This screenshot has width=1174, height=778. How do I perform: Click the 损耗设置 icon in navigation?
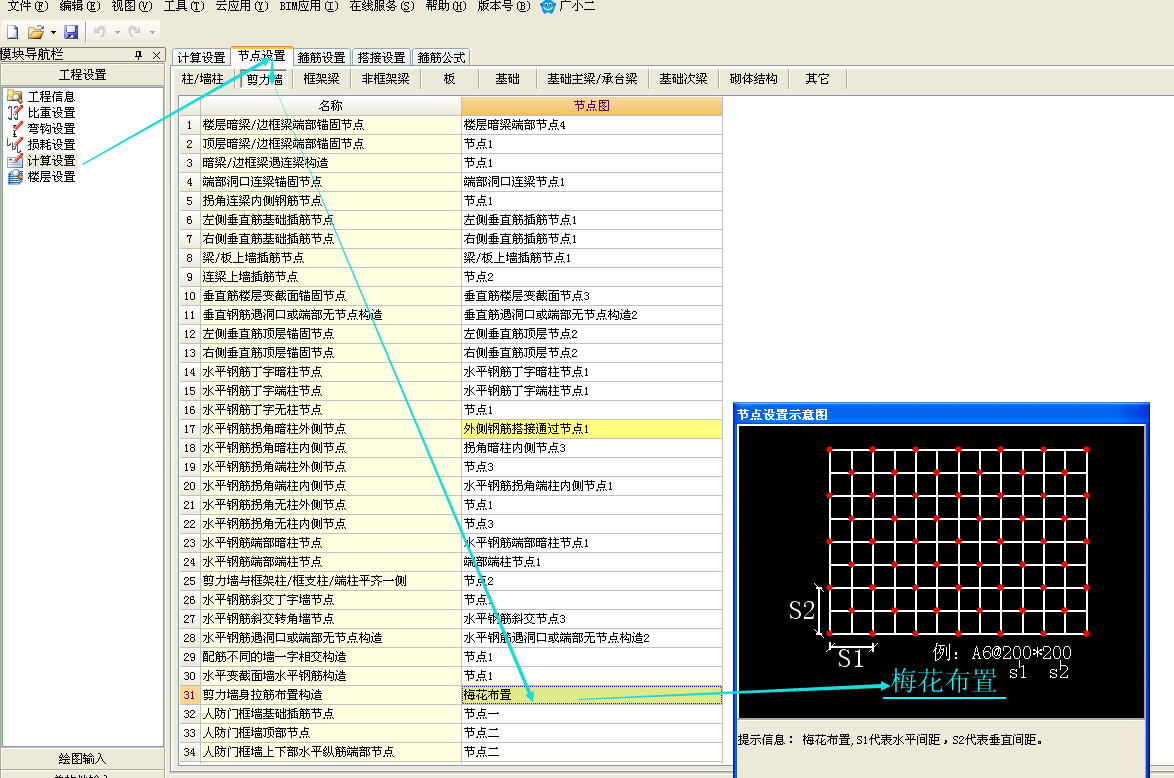pyautogui.click(x=14, y=145)
